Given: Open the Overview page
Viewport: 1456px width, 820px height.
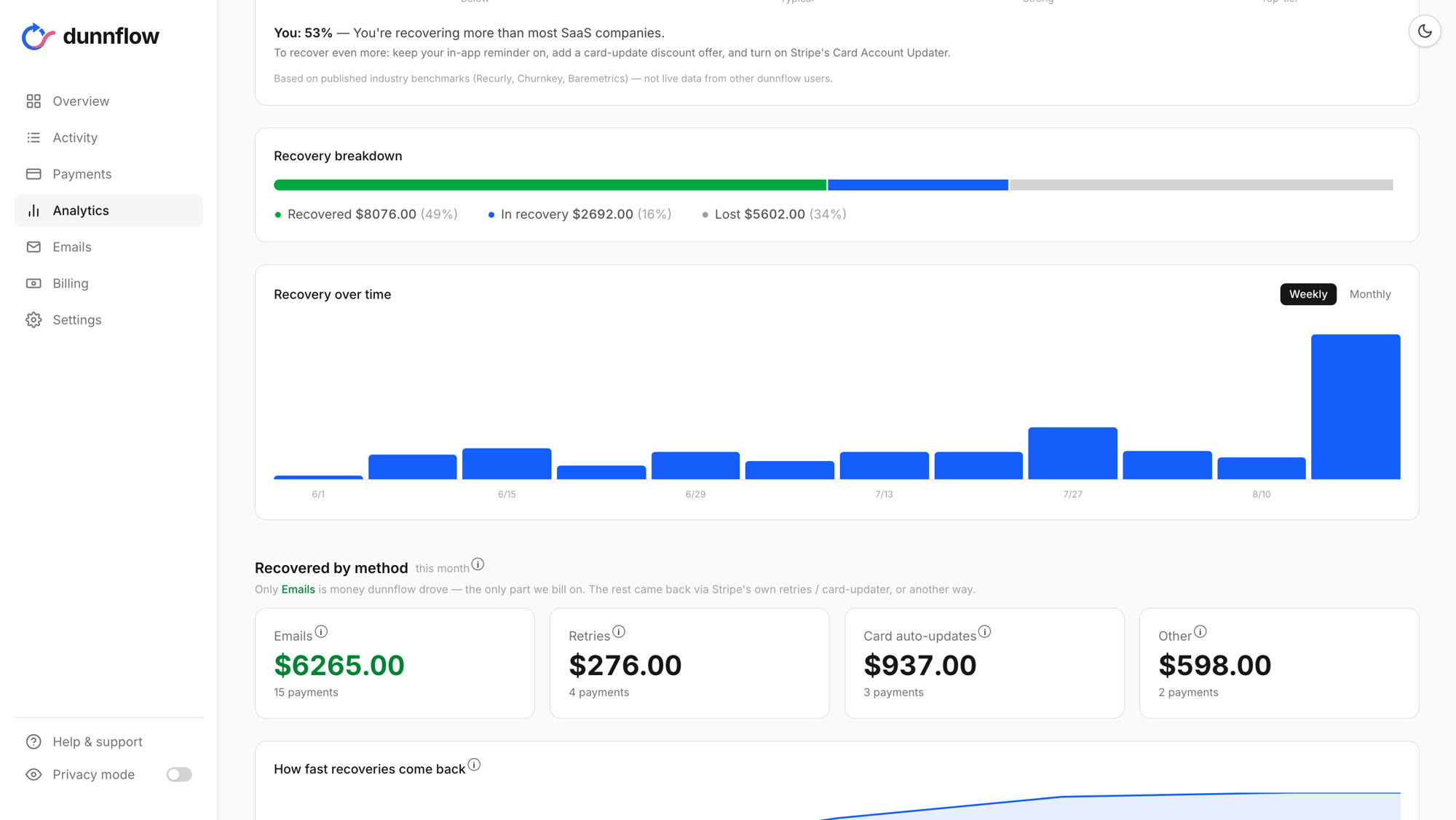Looking at the screenshot, I should click(108, 101).
